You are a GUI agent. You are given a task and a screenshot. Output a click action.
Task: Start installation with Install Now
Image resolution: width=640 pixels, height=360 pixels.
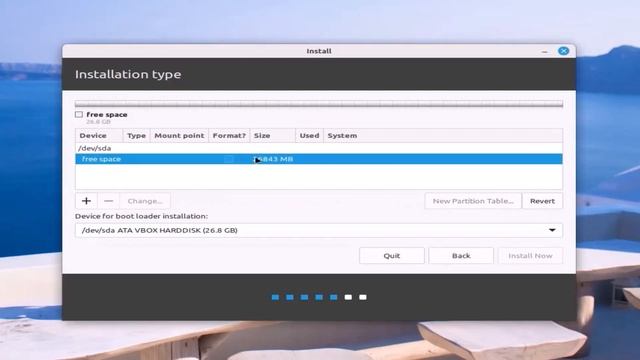point(530,256)
